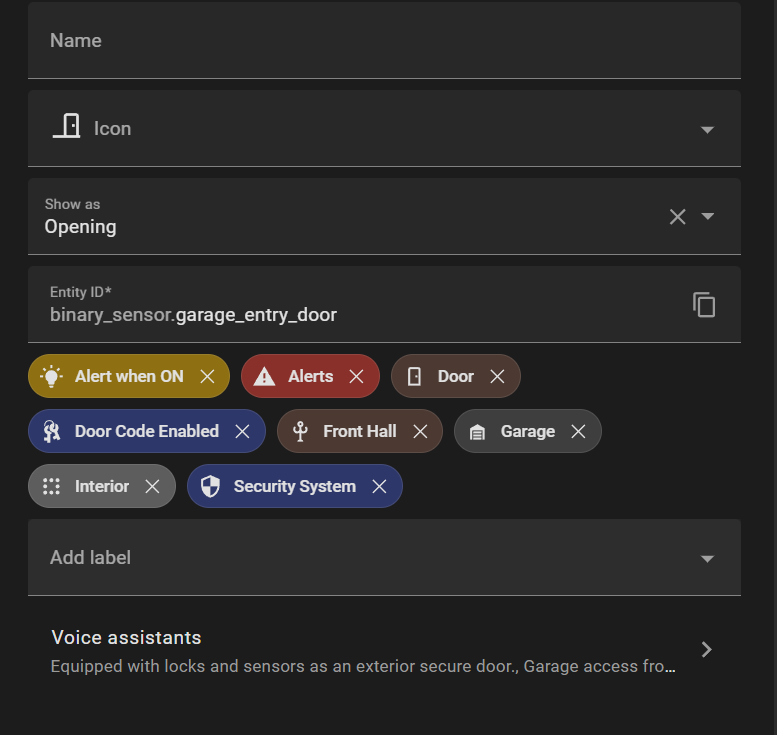Click the Security System shield icon
The width and height of the screenshot is (777, 735).
point(210,487)
